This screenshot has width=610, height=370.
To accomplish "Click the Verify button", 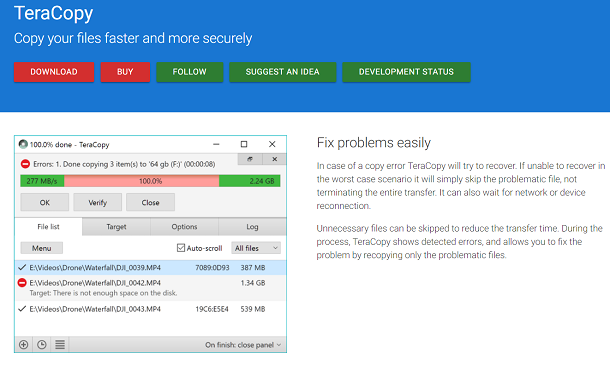I will 98,202.
